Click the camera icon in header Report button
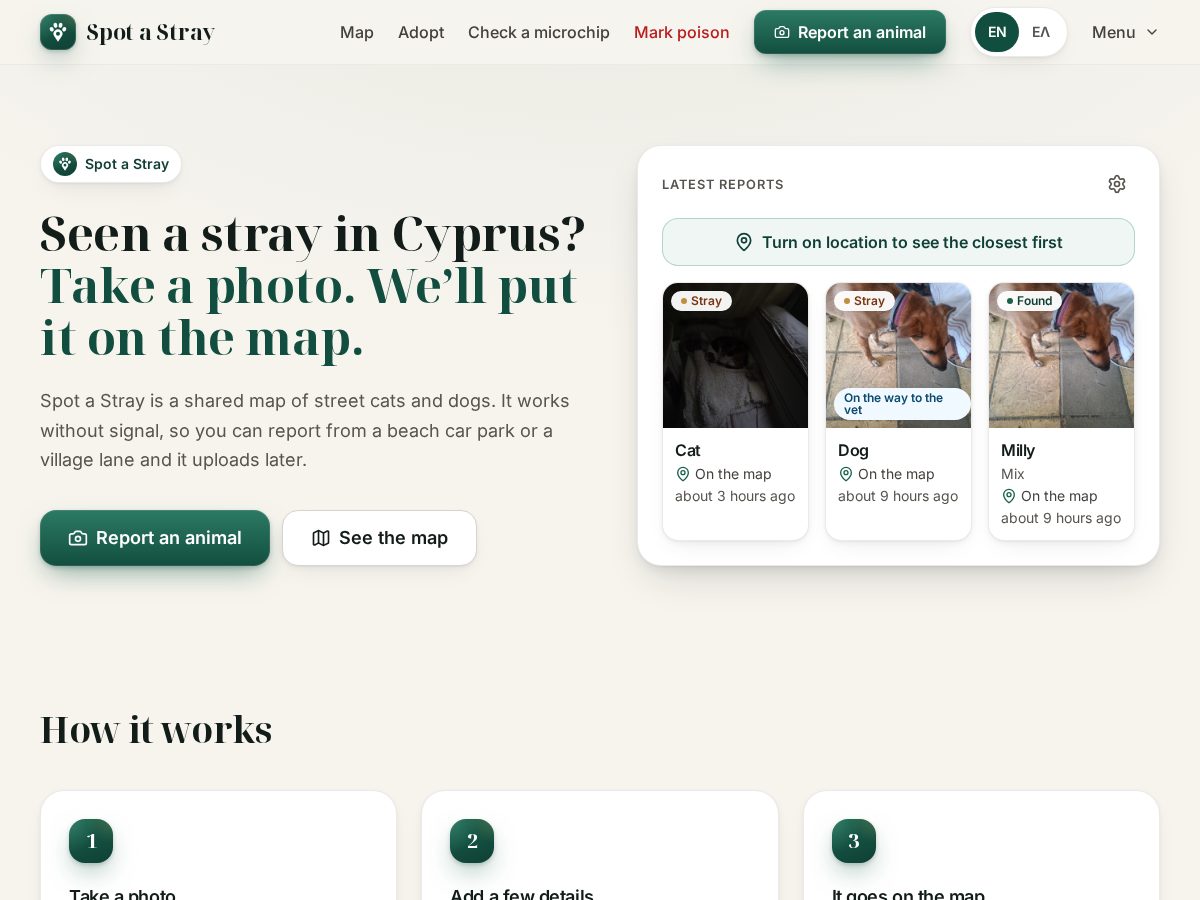 pos(782,32)
